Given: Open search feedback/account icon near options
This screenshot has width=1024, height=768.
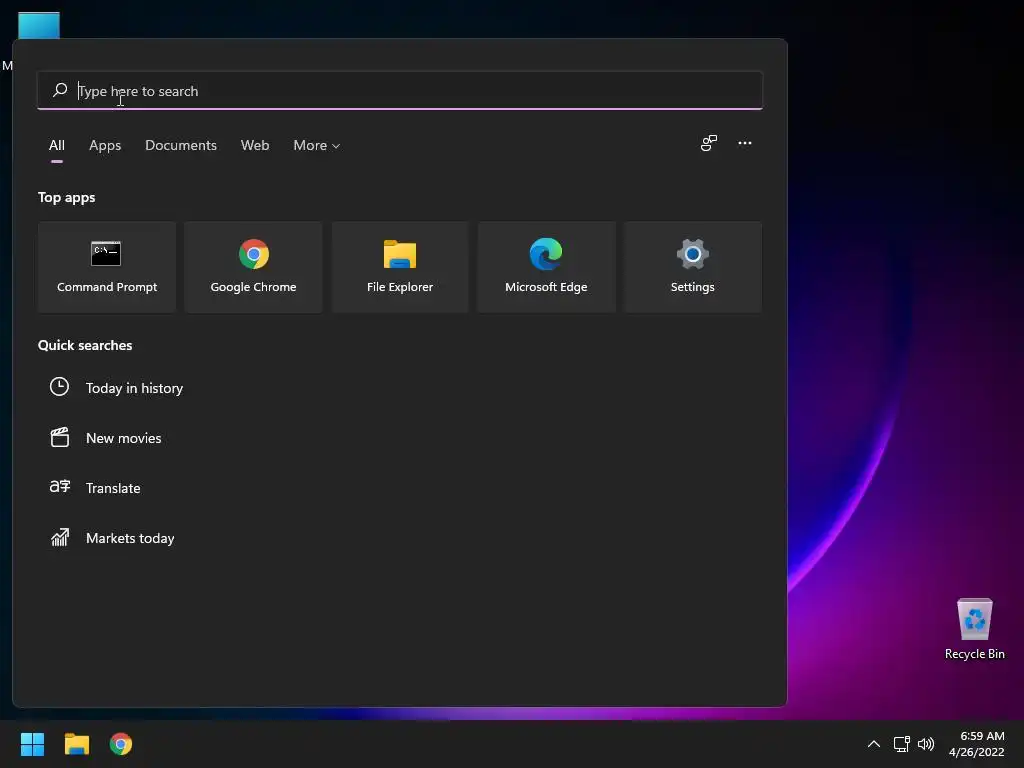Looking at the screenshot, I should point(709,143).
